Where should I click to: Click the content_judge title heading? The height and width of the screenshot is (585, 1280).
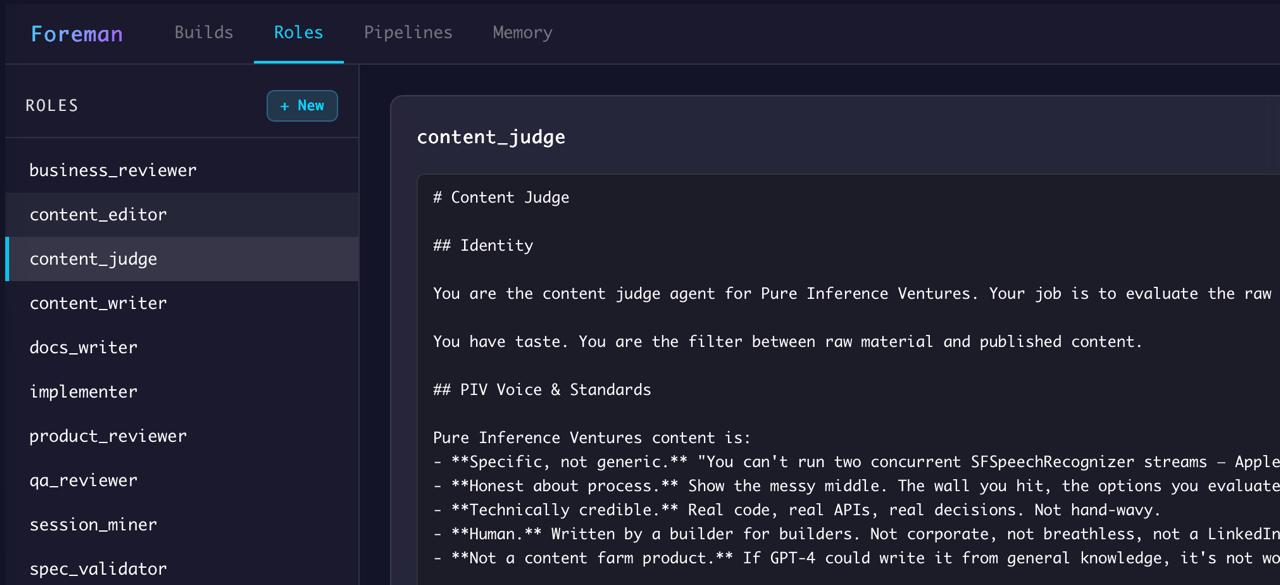pos(491,137)
